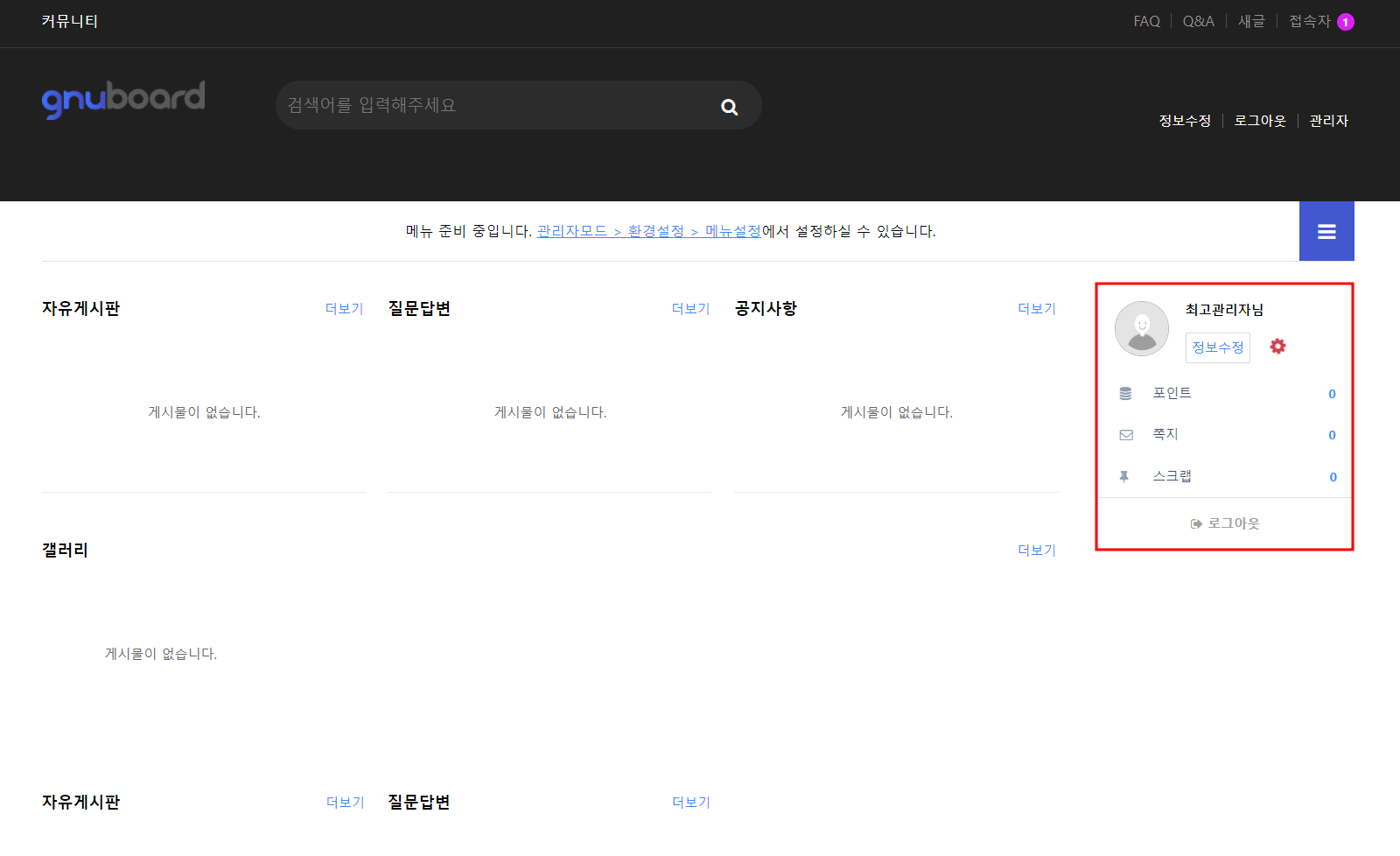Open the 스크랩 row in profile box
This screenshot has height=856, width=1400.
pos(1225,477)
